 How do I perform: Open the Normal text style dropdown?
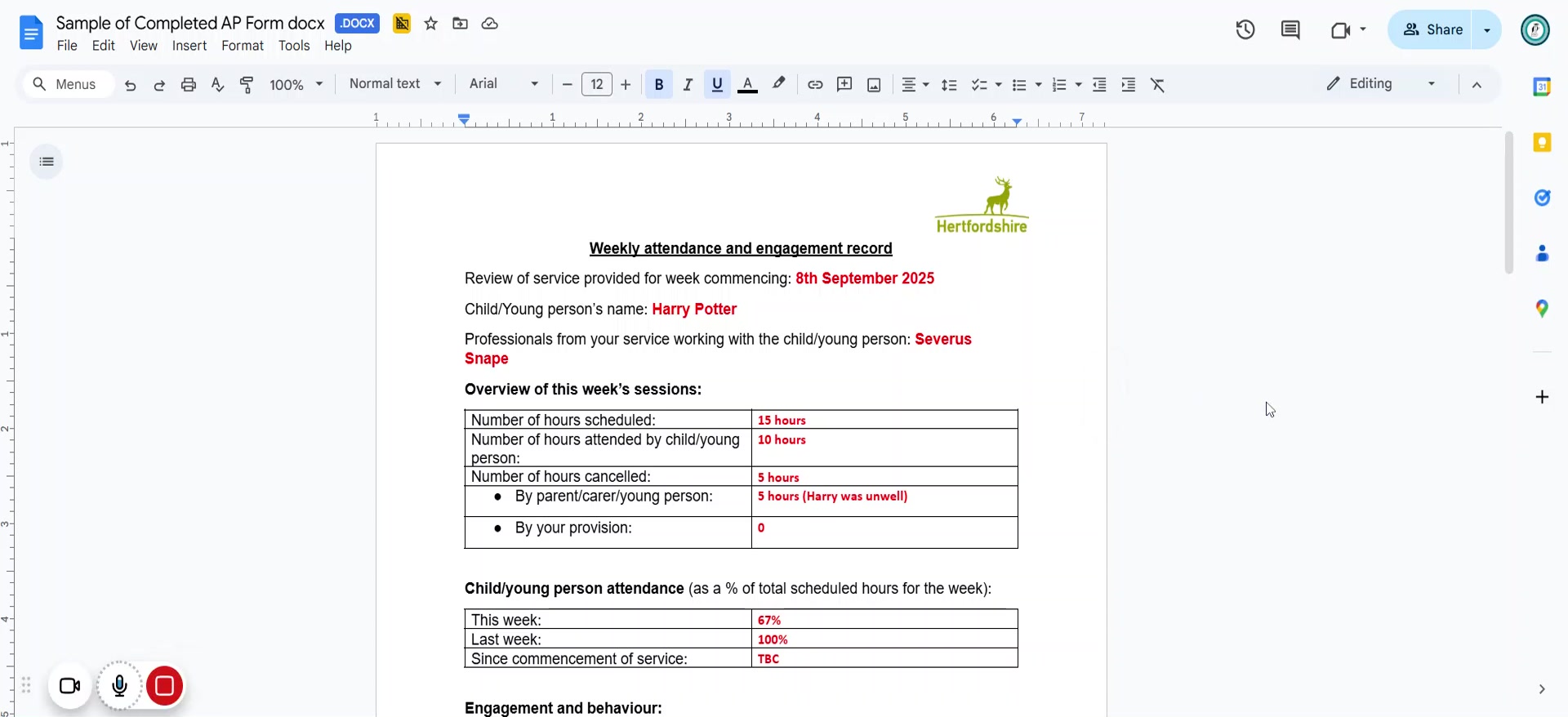(x=395, y=84)
